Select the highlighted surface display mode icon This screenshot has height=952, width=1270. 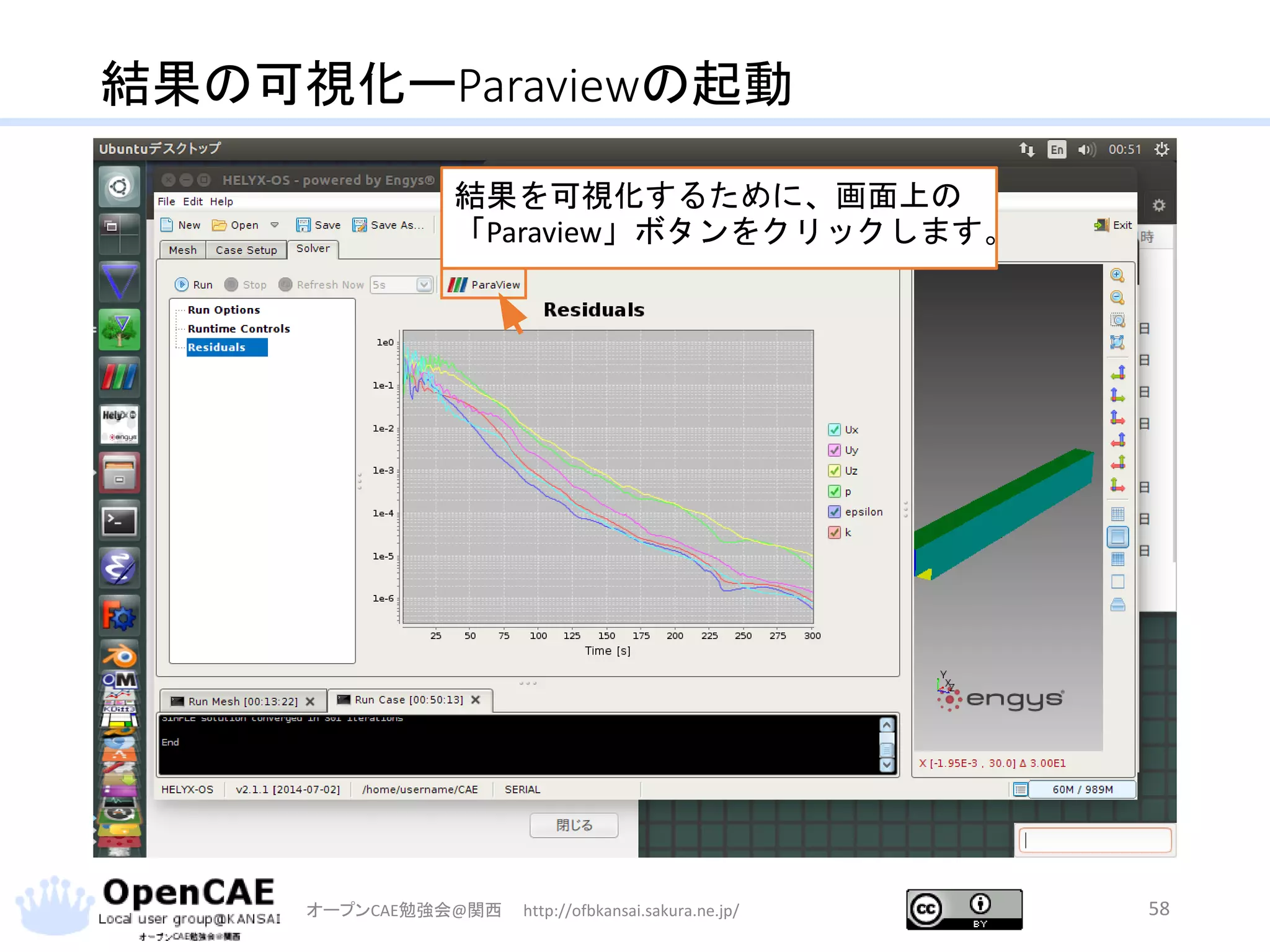(1117, 537)
